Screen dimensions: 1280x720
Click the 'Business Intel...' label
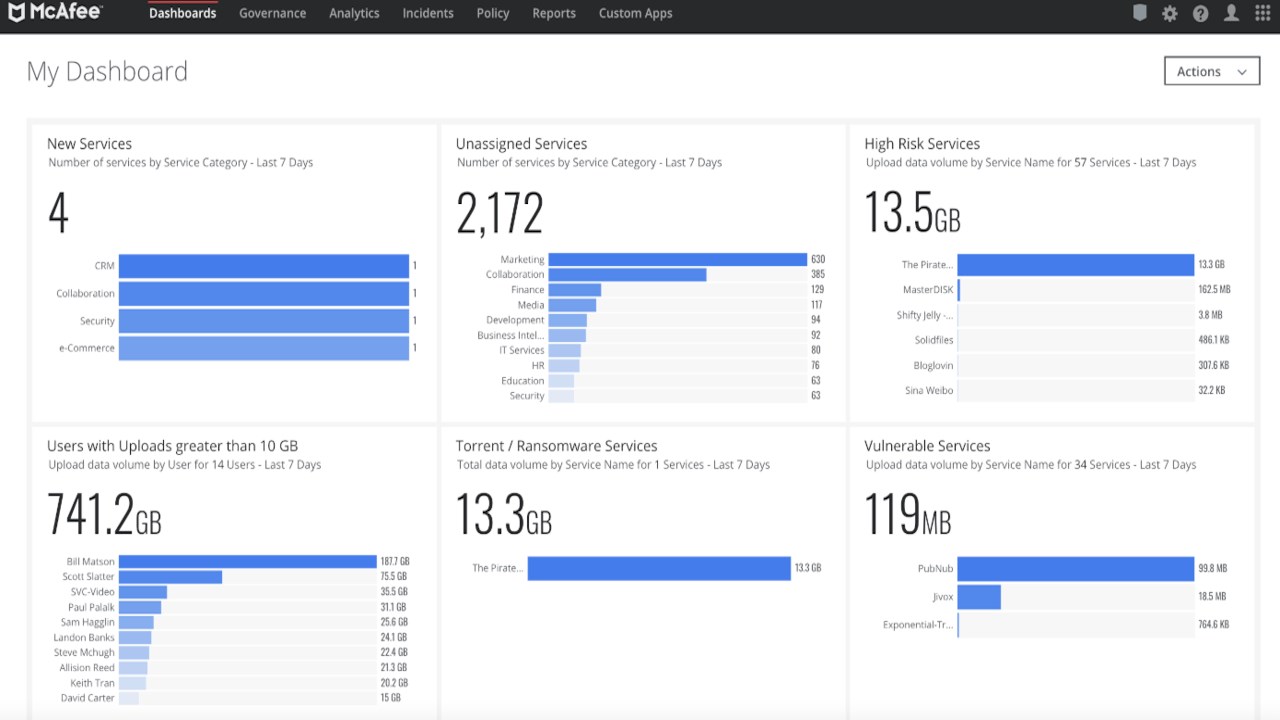[x=511, y=336]
